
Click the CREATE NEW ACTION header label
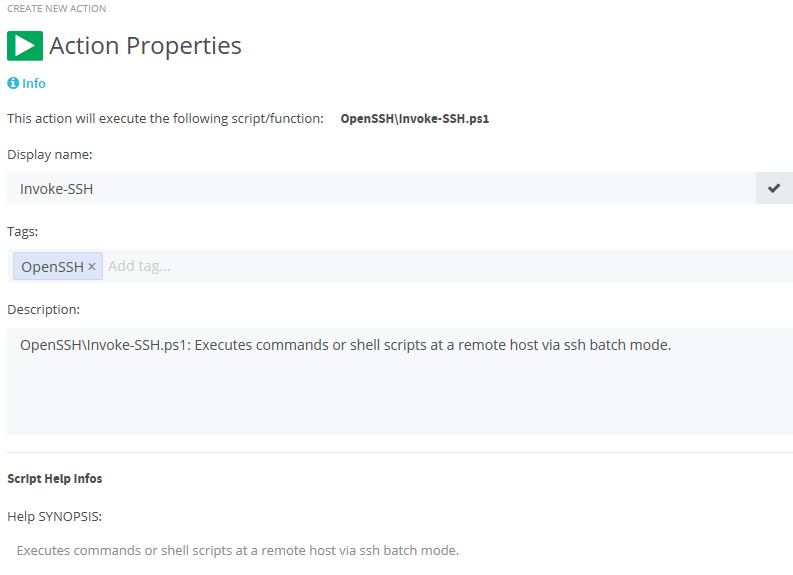[x=57, y=9]
